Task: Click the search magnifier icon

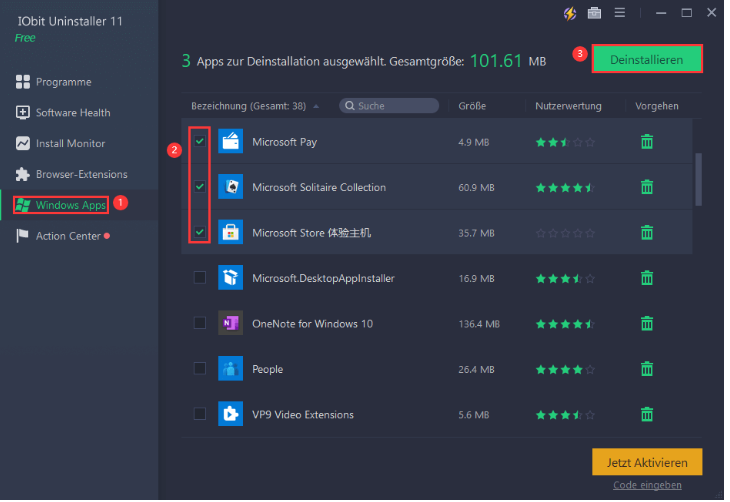Action: [x=350, y=106]
